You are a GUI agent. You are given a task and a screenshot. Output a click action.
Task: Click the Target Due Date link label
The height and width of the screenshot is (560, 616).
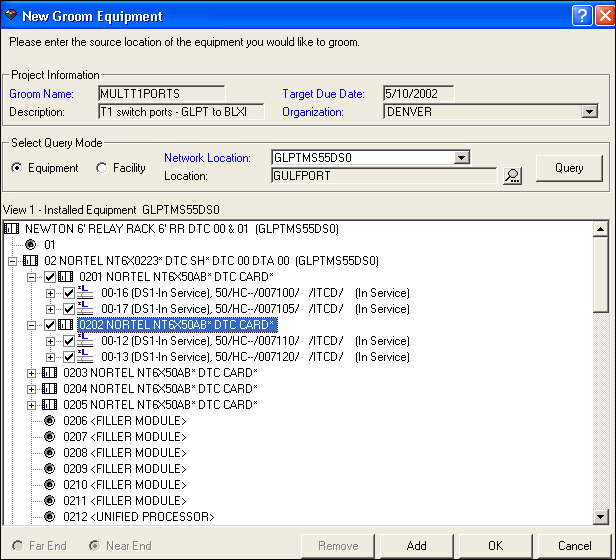tap(323, 94)
